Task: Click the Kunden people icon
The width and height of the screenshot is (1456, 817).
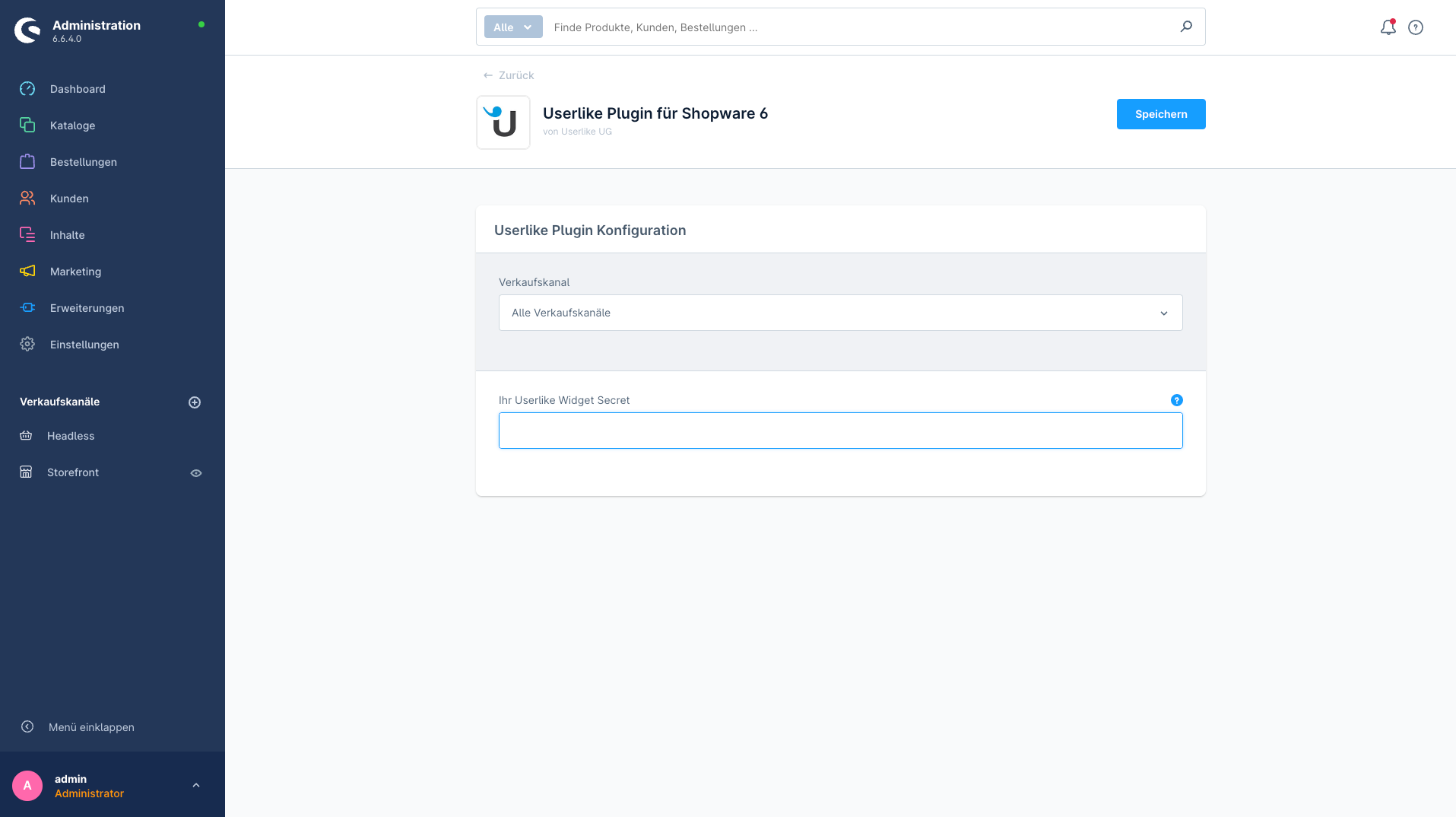Action: pyautogui.click(x=27, y=199)
